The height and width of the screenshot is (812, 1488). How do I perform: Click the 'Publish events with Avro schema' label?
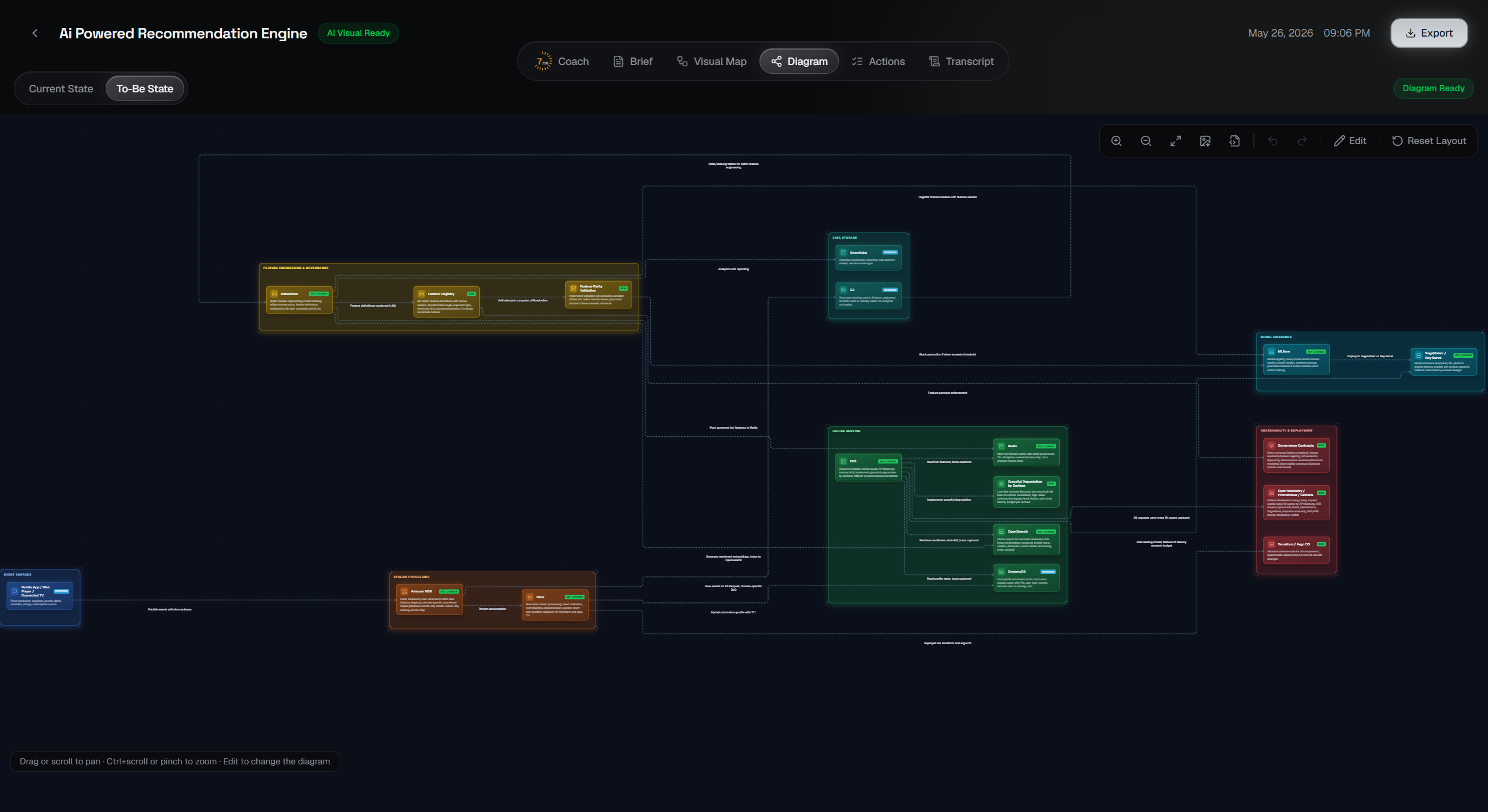pyautogui.click(x=170, y=609)
